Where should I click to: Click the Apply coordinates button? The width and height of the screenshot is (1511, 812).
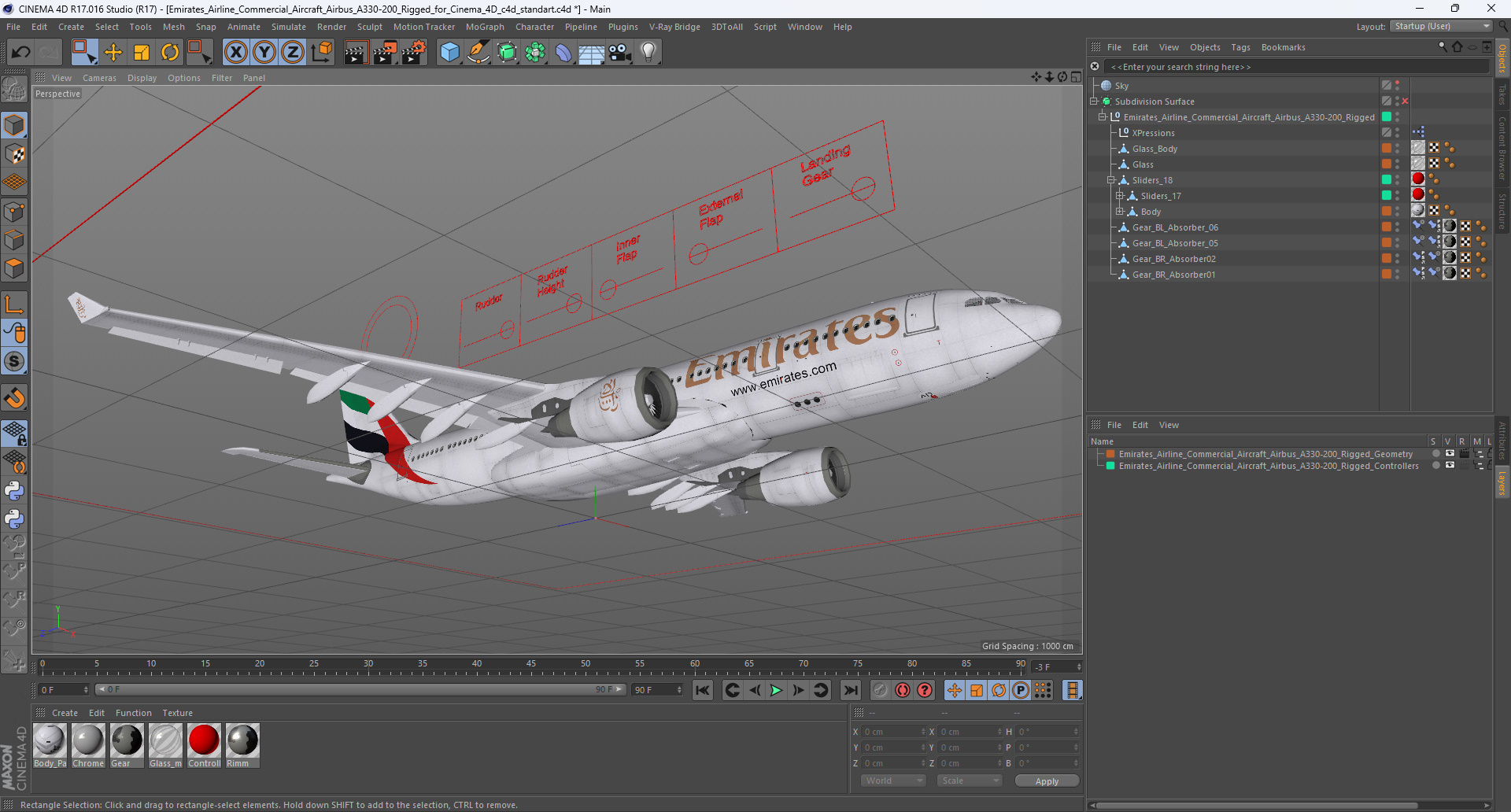1047,781
